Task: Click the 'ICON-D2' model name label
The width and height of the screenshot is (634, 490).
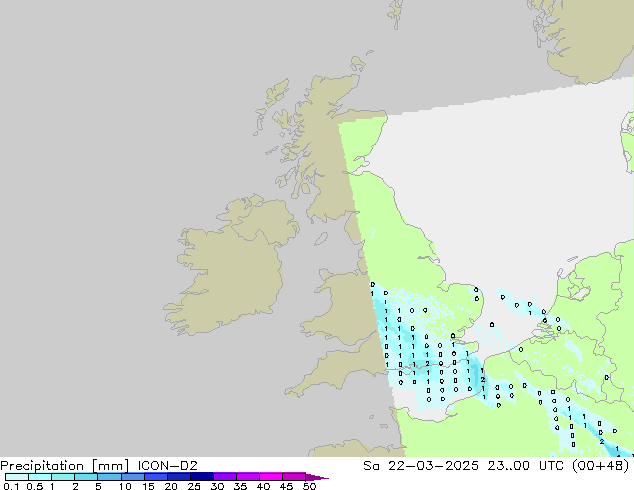Action: (x=167, y=466)
